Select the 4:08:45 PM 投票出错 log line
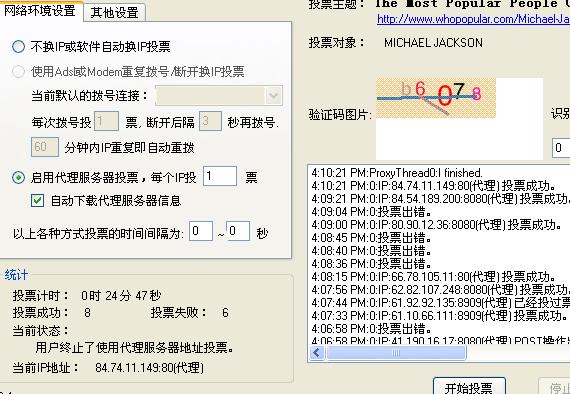This screenshot has height=394, width=570. coord(372,238)
